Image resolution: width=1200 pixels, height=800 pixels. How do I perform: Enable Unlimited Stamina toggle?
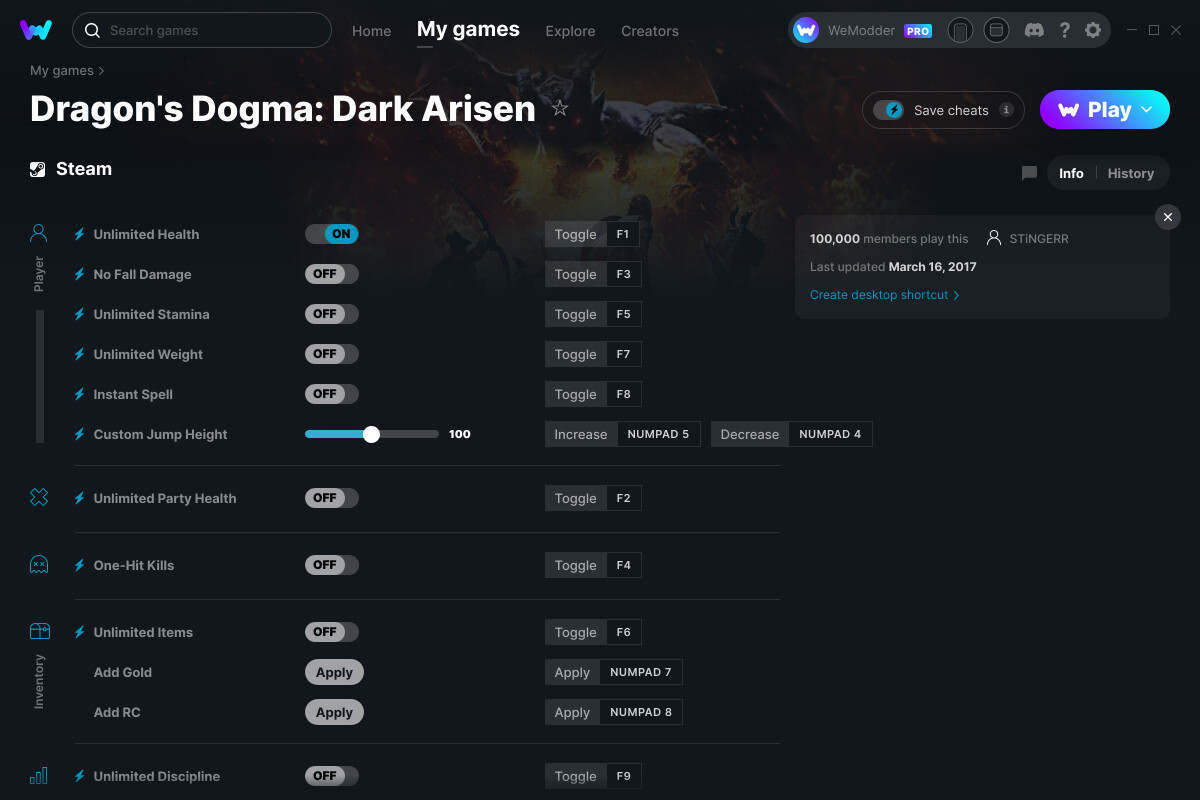tap(332, 314)
